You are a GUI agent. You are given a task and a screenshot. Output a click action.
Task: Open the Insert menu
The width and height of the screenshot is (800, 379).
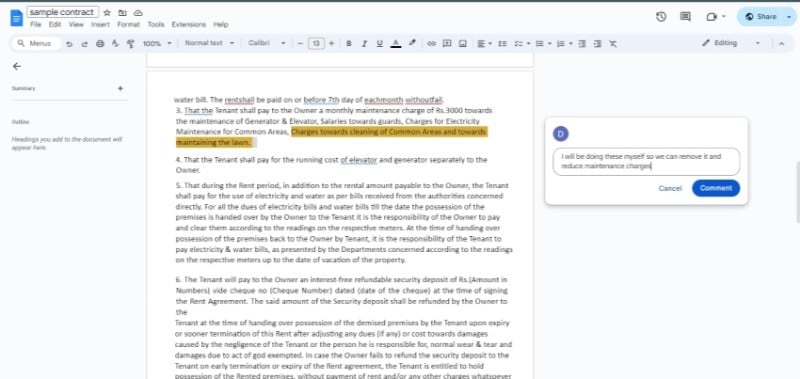101,24
